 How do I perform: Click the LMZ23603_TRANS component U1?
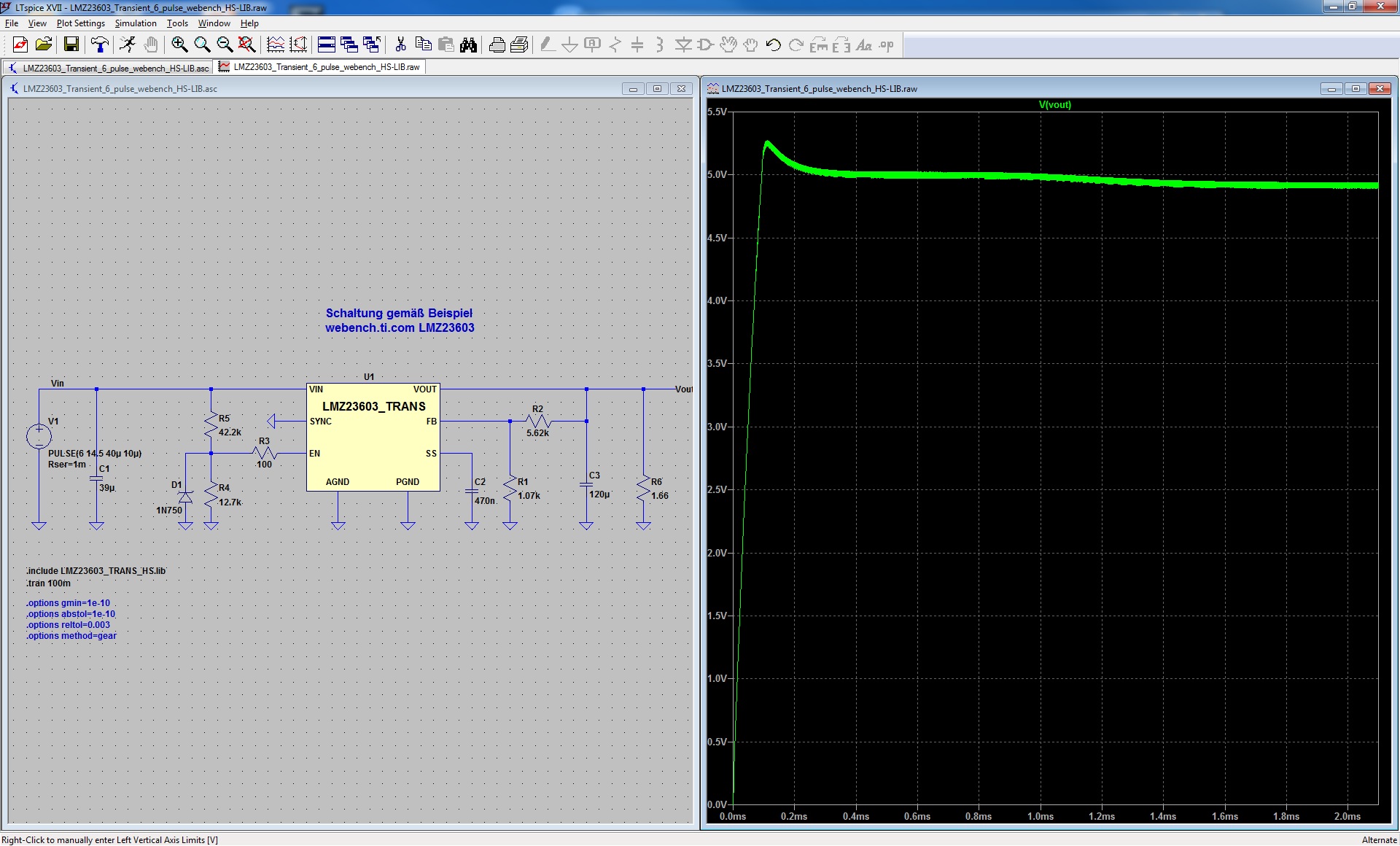[373, 436]
